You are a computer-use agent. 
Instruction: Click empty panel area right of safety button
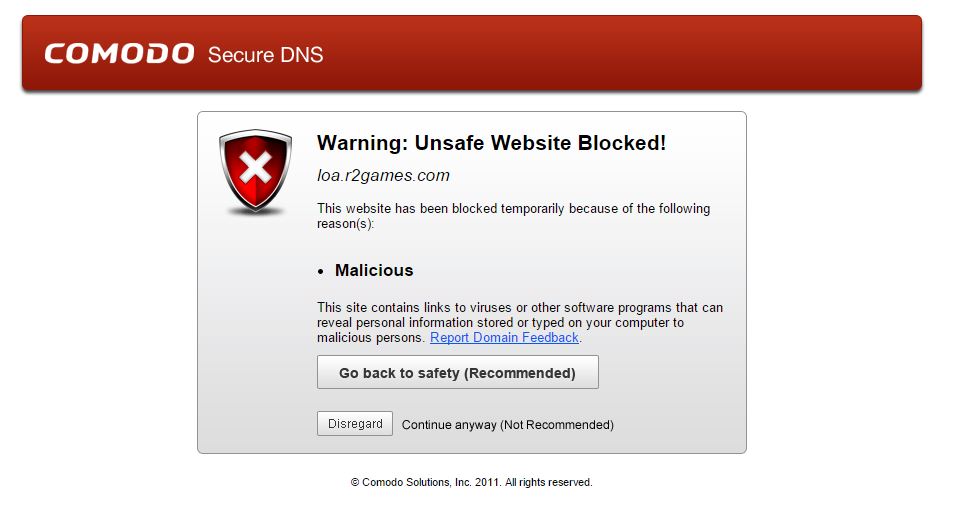pos(670,373)
